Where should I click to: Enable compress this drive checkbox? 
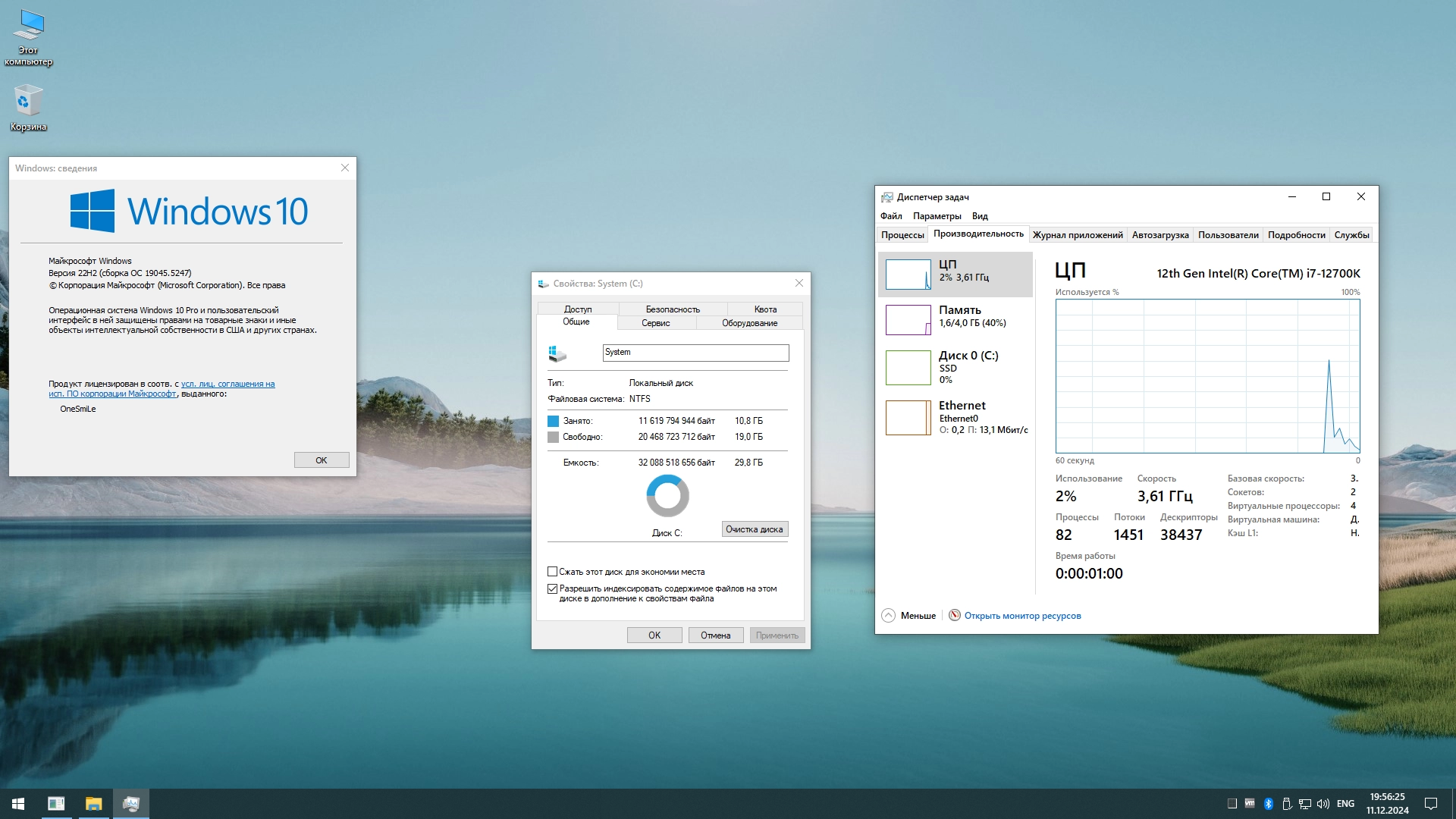coord(553,572)
